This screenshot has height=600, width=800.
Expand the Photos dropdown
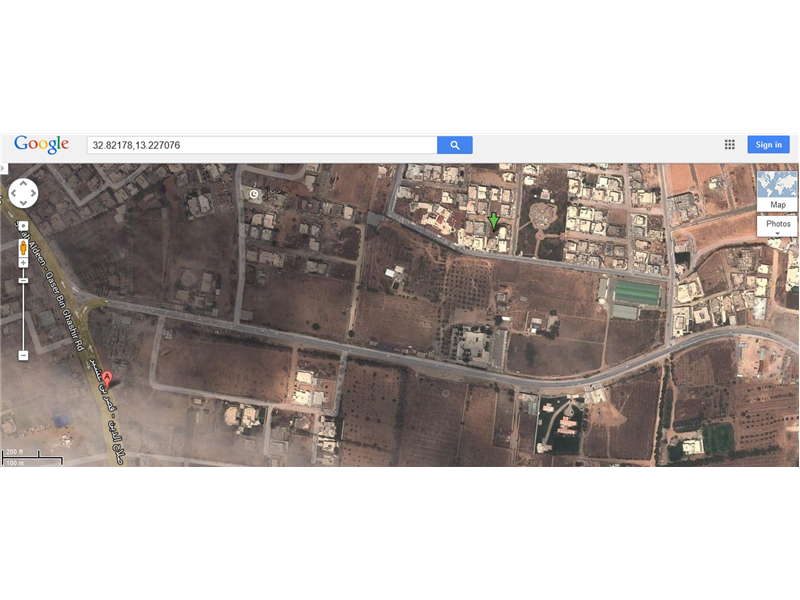(777, 226)
